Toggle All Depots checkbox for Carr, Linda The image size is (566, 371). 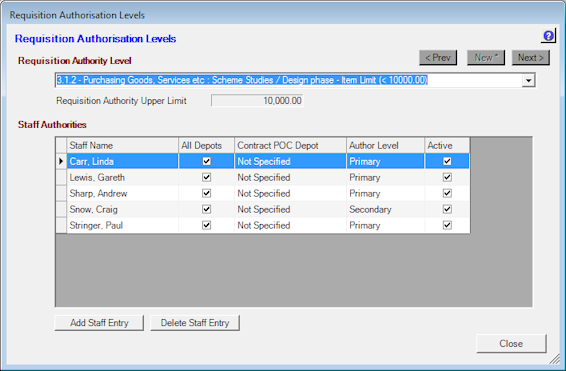pyautogui.click(x=206, y=161)
